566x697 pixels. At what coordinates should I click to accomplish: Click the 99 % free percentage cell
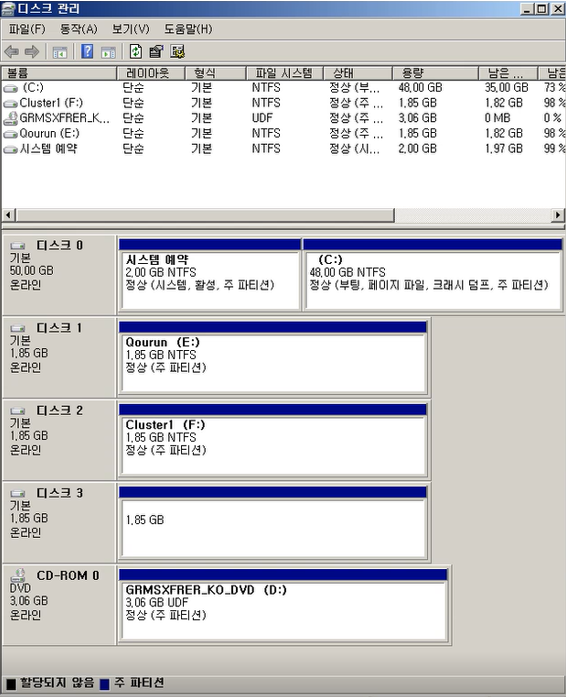554,149
